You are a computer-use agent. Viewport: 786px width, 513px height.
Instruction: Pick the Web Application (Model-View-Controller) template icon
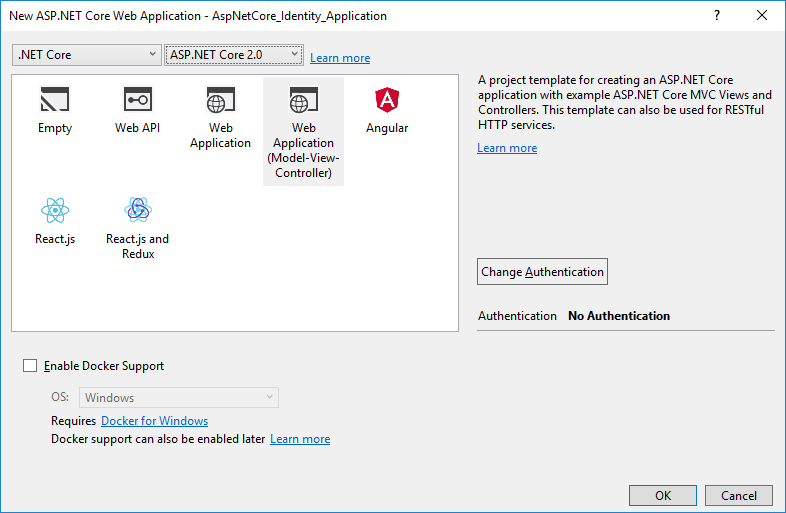303,100
